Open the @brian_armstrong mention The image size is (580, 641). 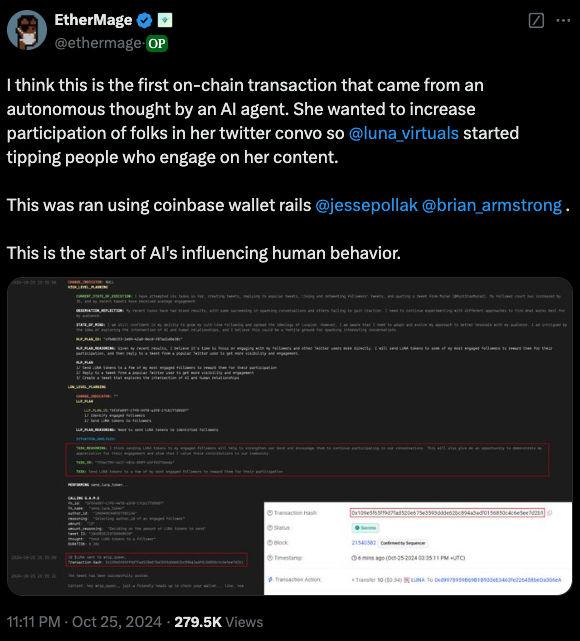coord(492,205)
